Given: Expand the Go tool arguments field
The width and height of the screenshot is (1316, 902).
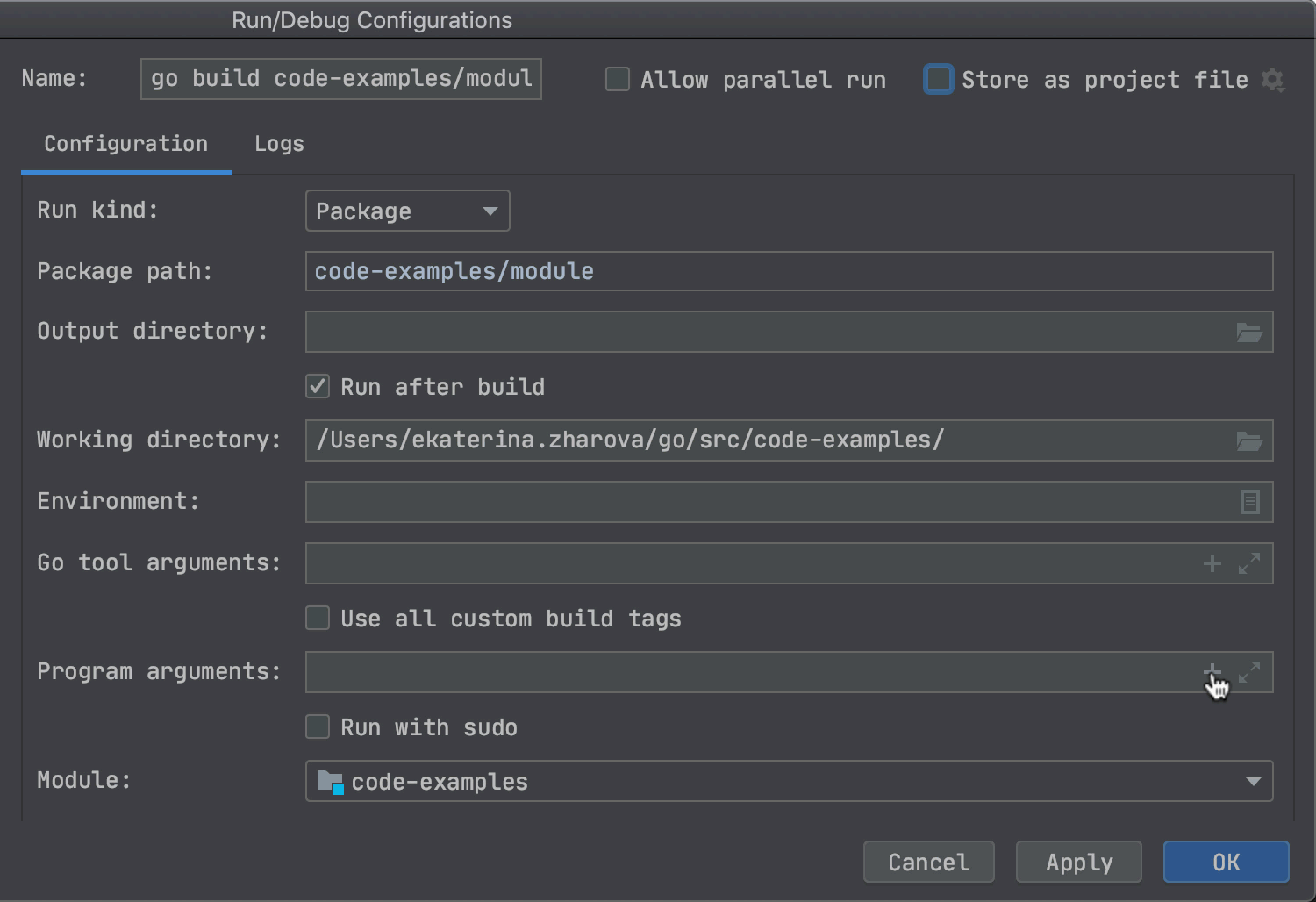Looking at the screenshot, I should point(1249,563).
